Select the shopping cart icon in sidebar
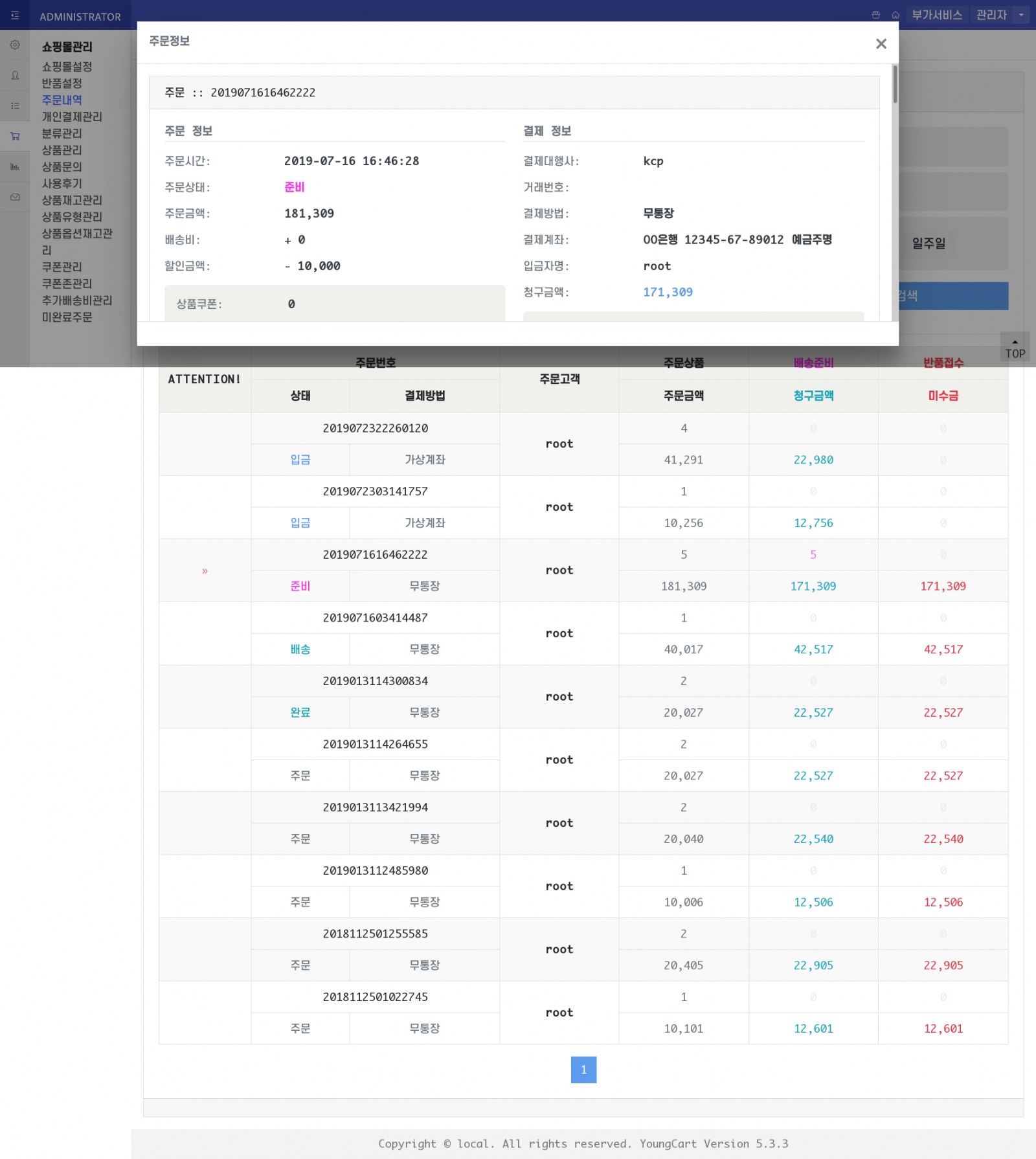This screenshot has width=1036, height=1159. pyautogui.click(x=15, y=137)
